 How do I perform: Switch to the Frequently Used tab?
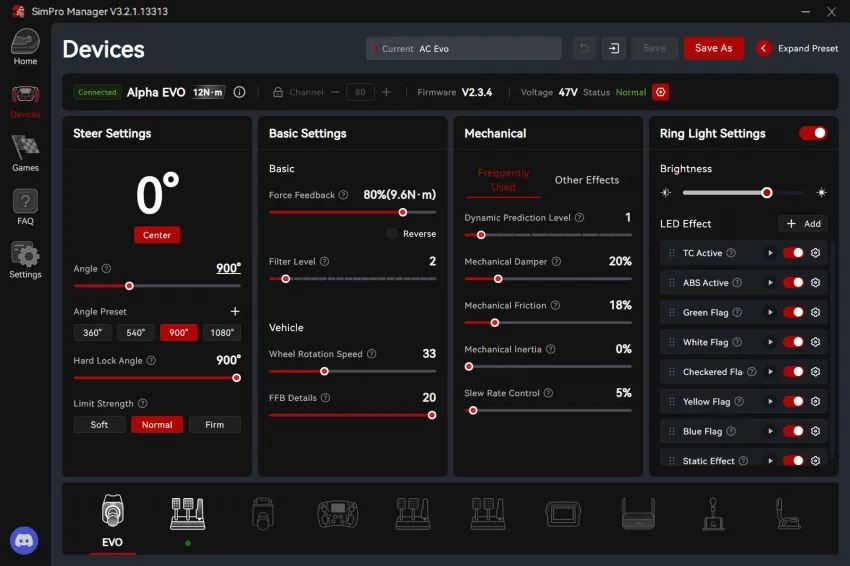503,180
